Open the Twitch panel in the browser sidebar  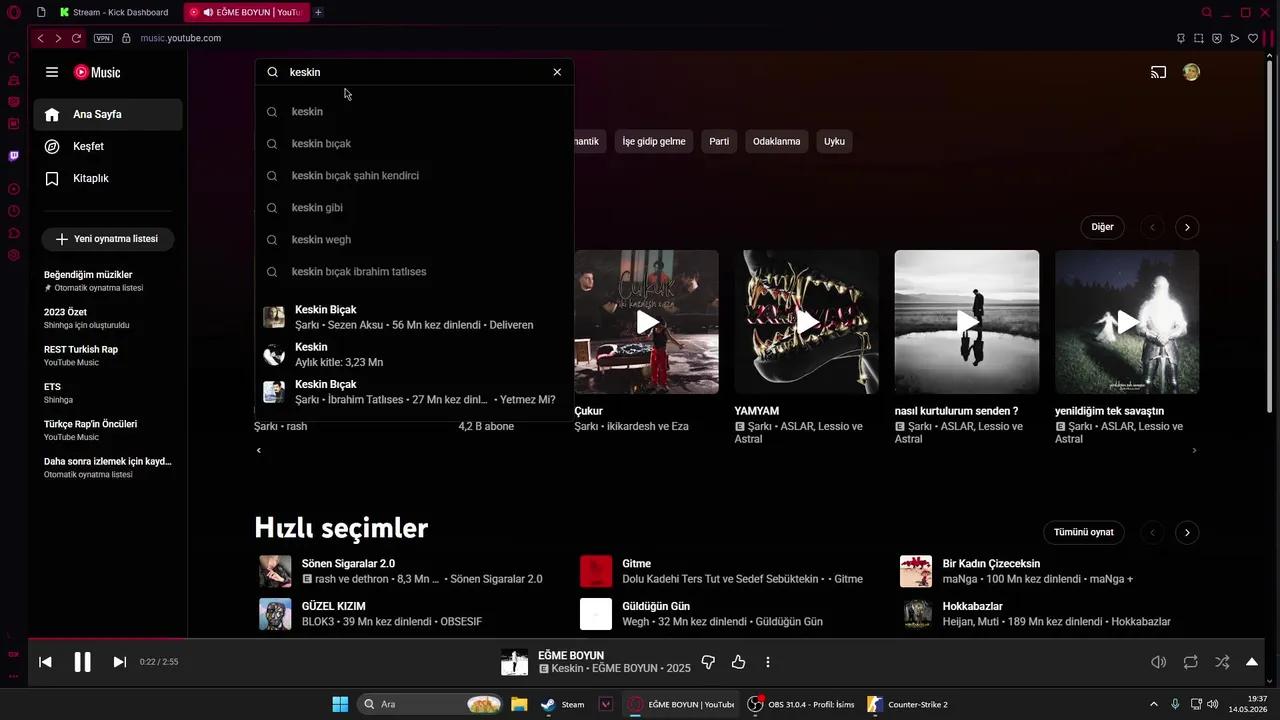click(x=14, y=156)
